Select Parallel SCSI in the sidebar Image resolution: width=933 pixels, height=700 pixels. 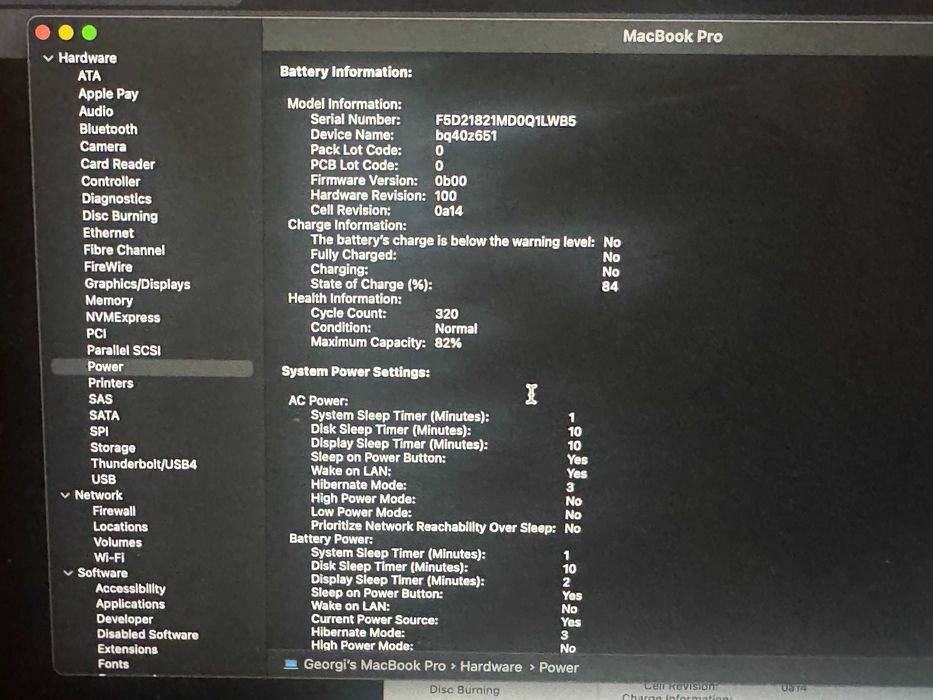click(124, 351)
